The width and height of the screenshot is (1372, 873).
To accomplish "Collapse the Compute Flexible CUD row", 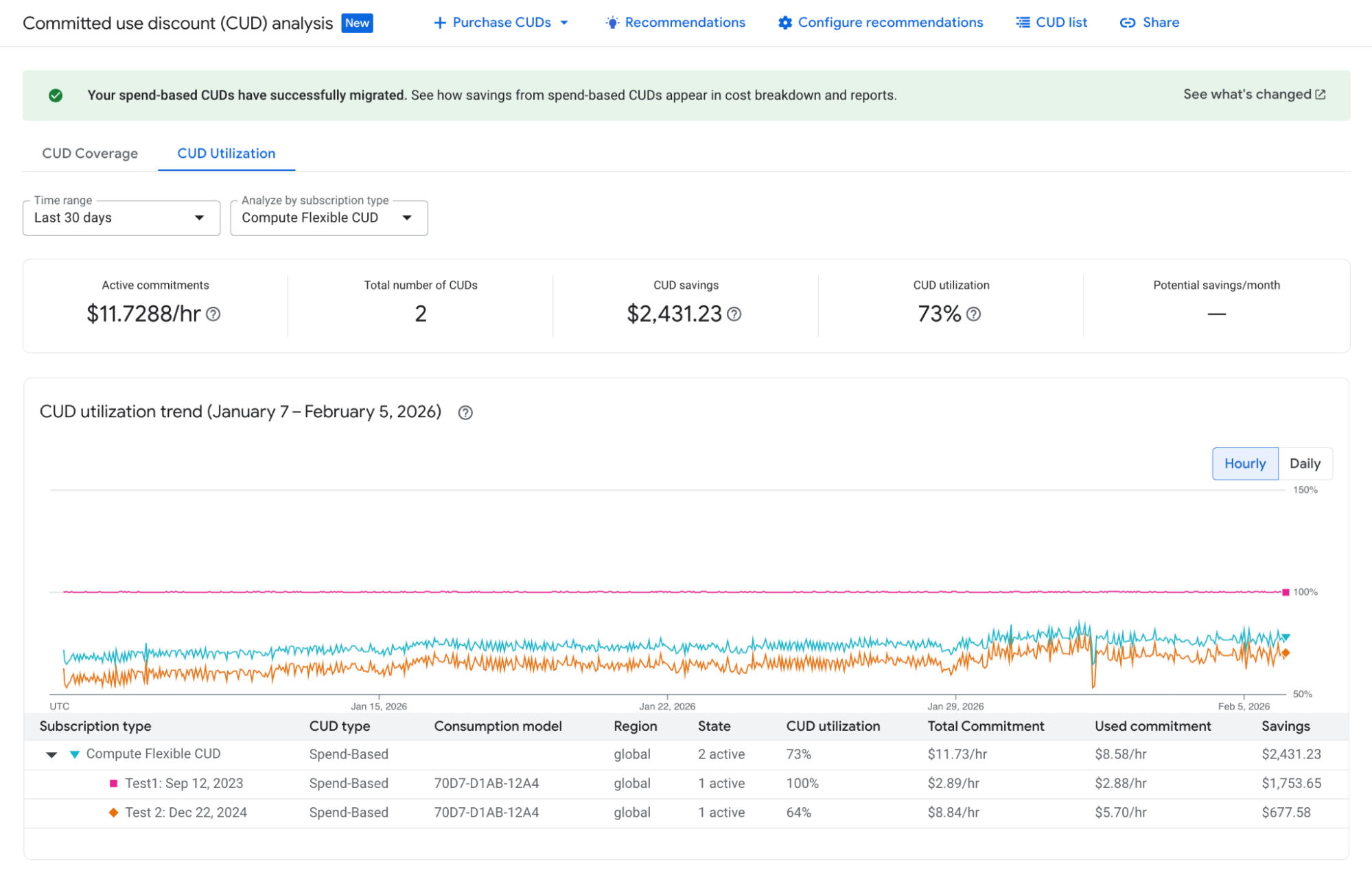I will (x=51, y=754).
